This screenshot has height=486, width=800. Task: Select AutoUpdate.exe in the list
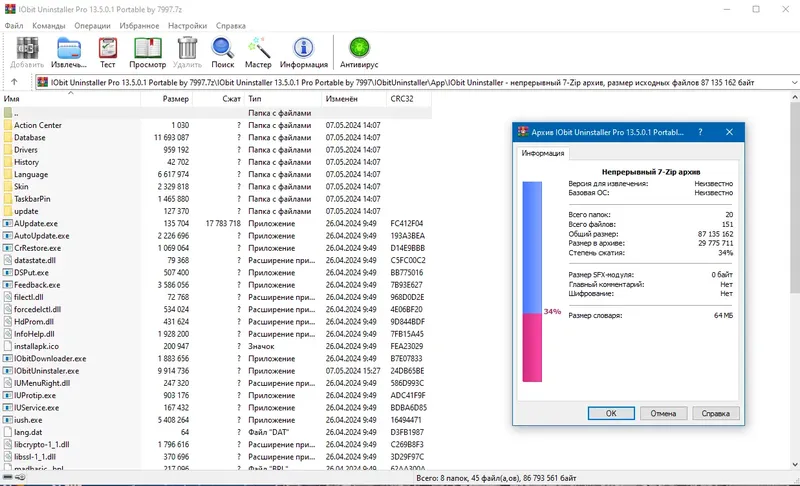pos(216,236)
